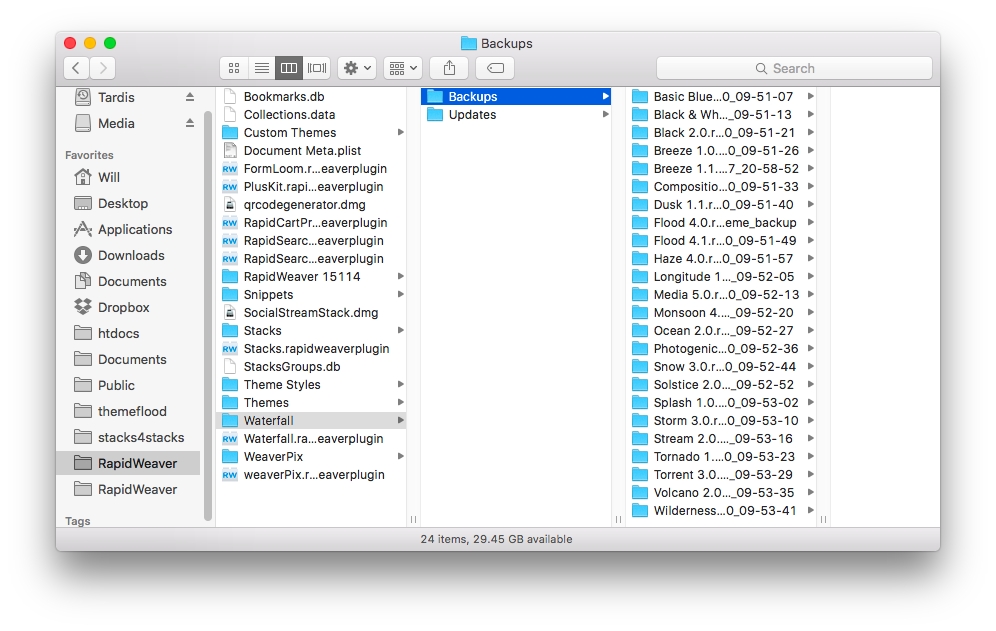
Task: Open the Black & Wh... backup folder
Action: coord(722,114)
